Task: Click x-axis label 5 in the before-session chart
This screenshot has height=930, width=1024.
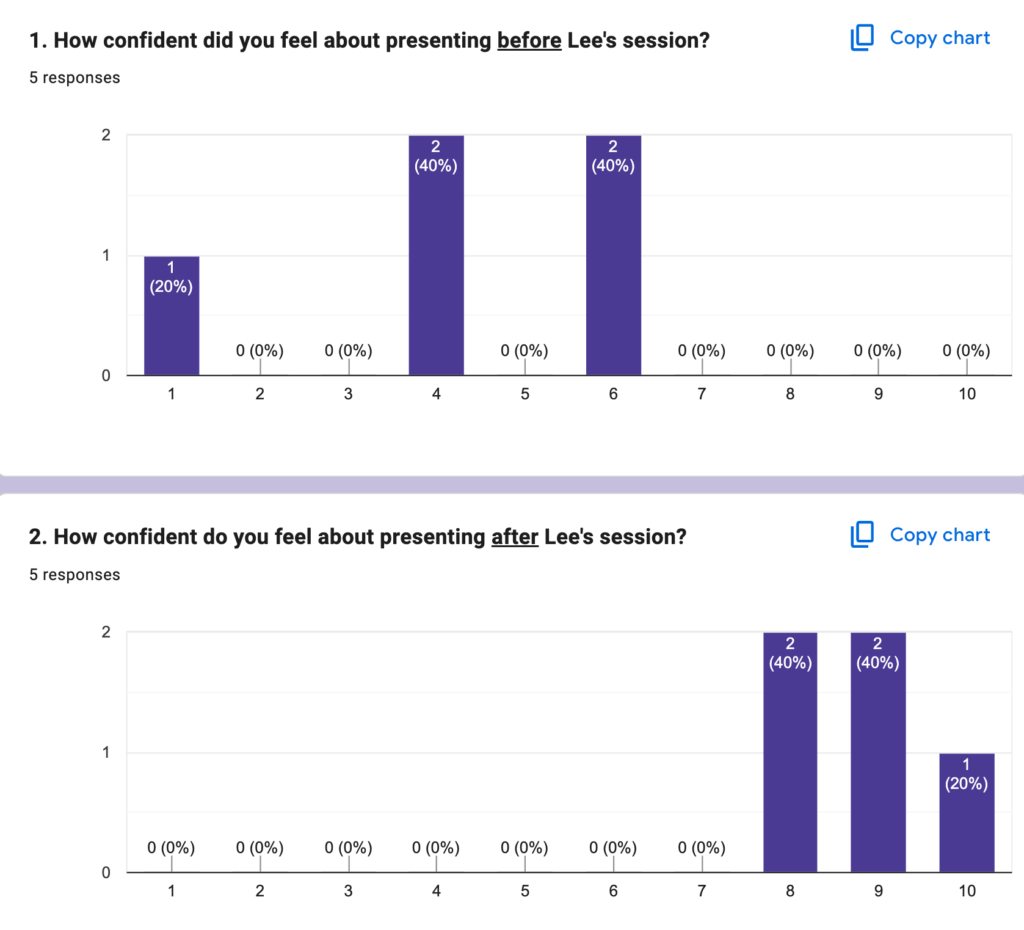Action: click(x=524, y=394)
